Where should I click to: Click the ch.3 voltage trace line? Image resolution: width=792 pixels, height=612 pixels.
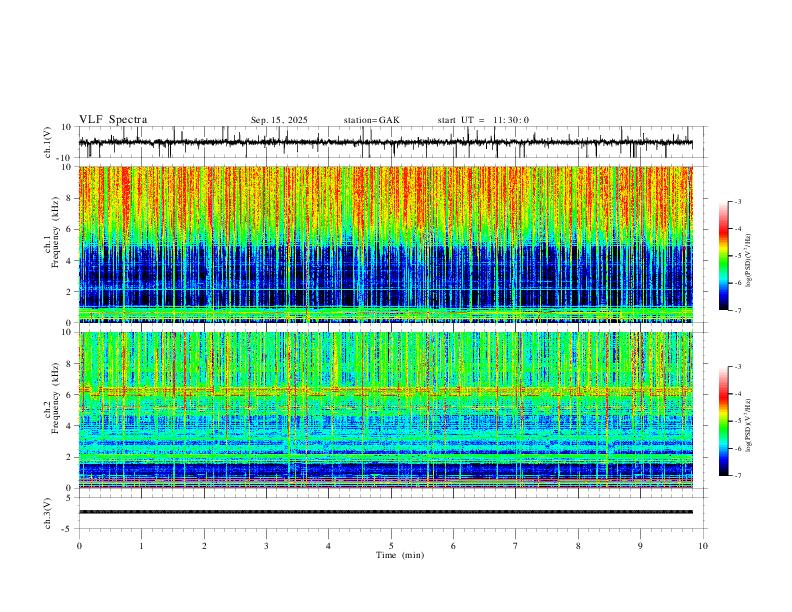click(385, 512)
